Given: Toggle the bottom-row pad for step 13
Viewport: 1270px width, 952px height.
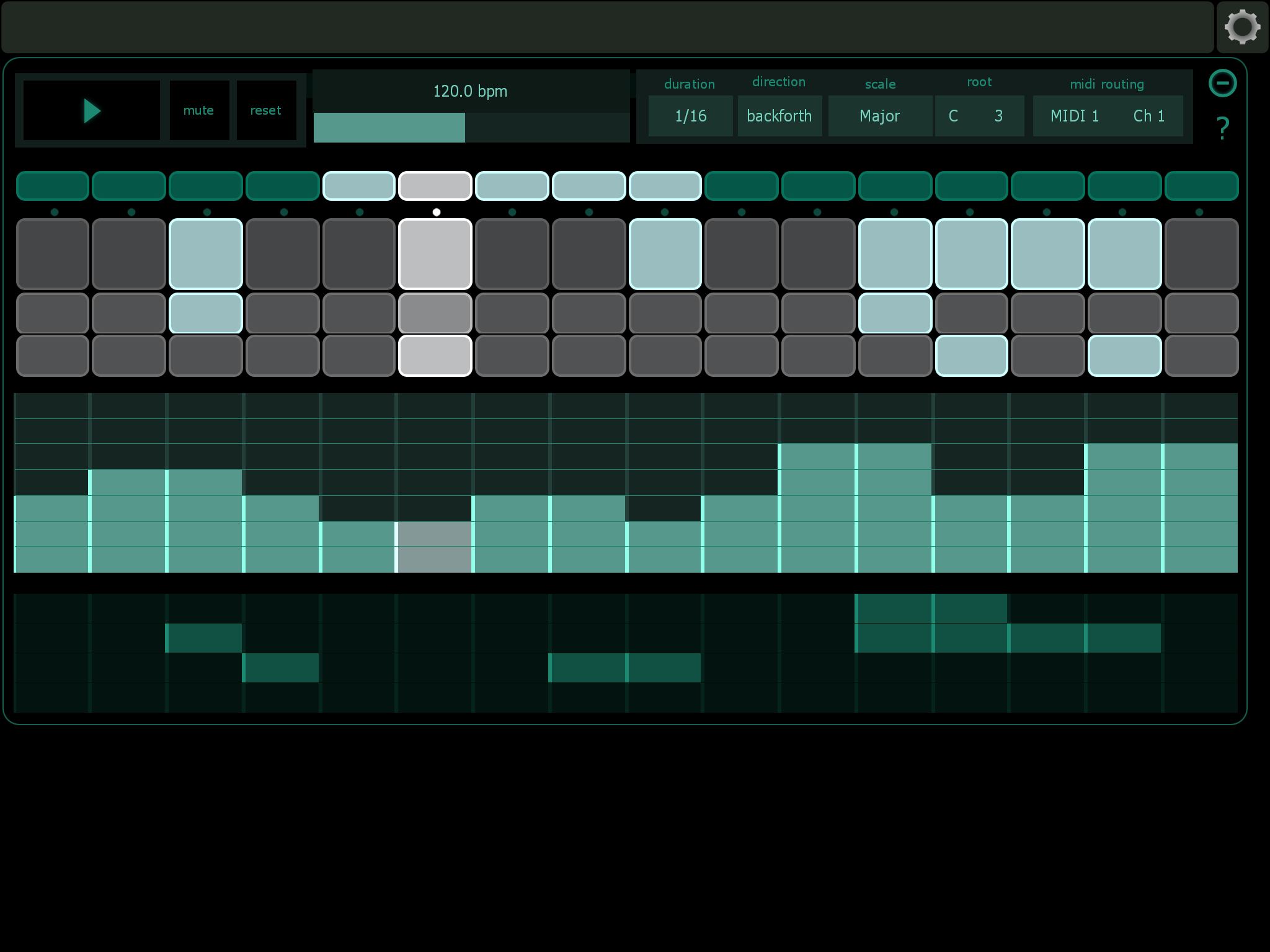Looking at the screenshot, I should (x=971, y=356).
